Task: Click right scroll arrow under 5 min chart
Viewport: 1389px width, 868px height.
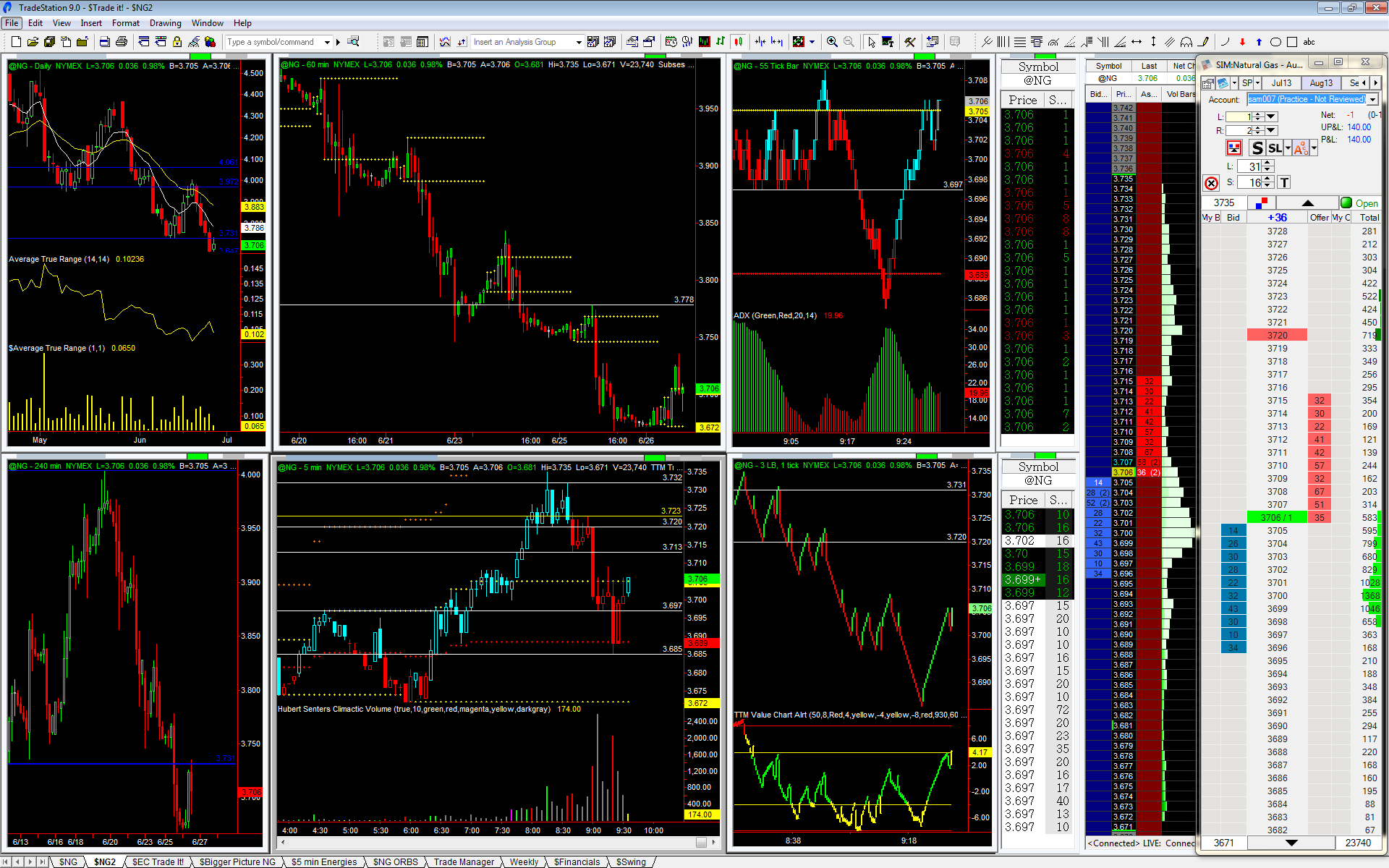Action: pyautogui.click(x=714, y=842)
